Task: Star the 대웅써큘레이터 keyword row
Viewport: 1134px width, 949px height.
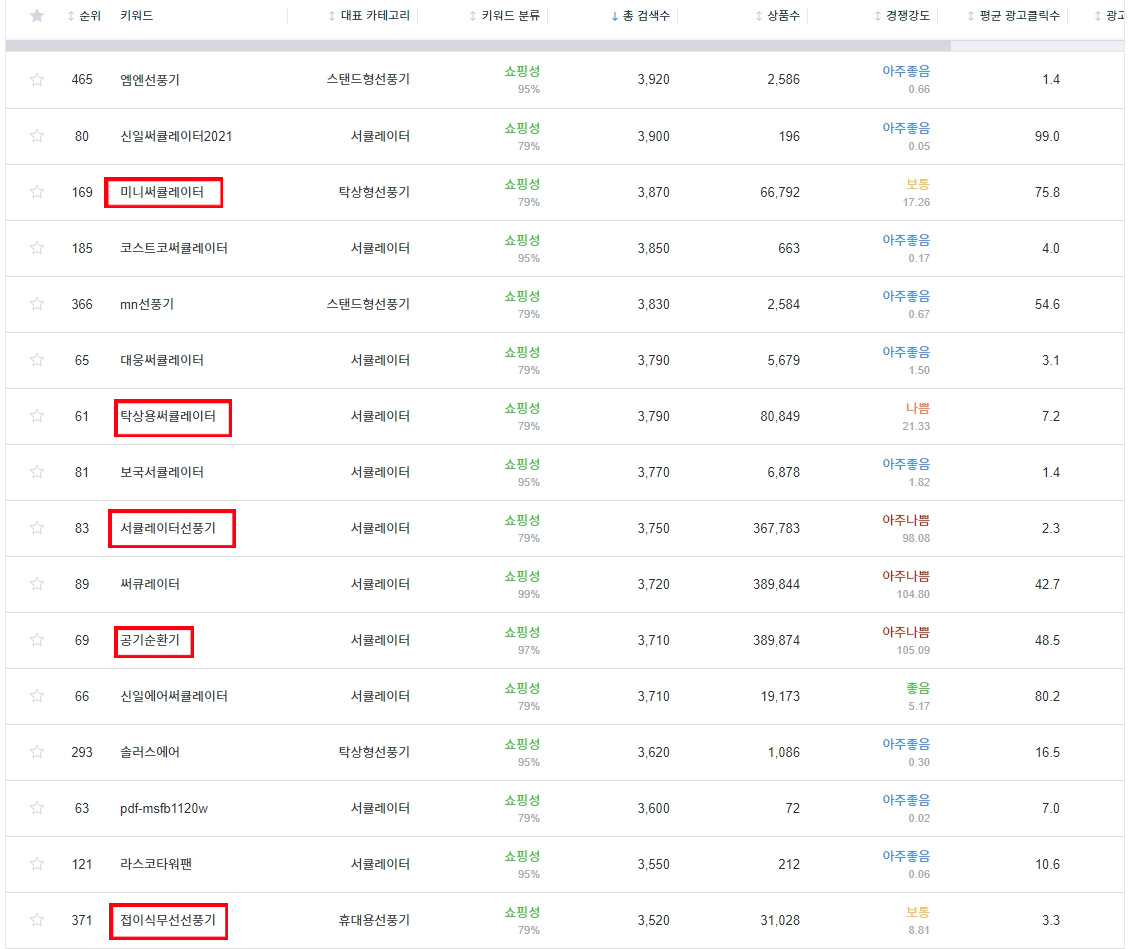Action: click(x=37, y=360)
